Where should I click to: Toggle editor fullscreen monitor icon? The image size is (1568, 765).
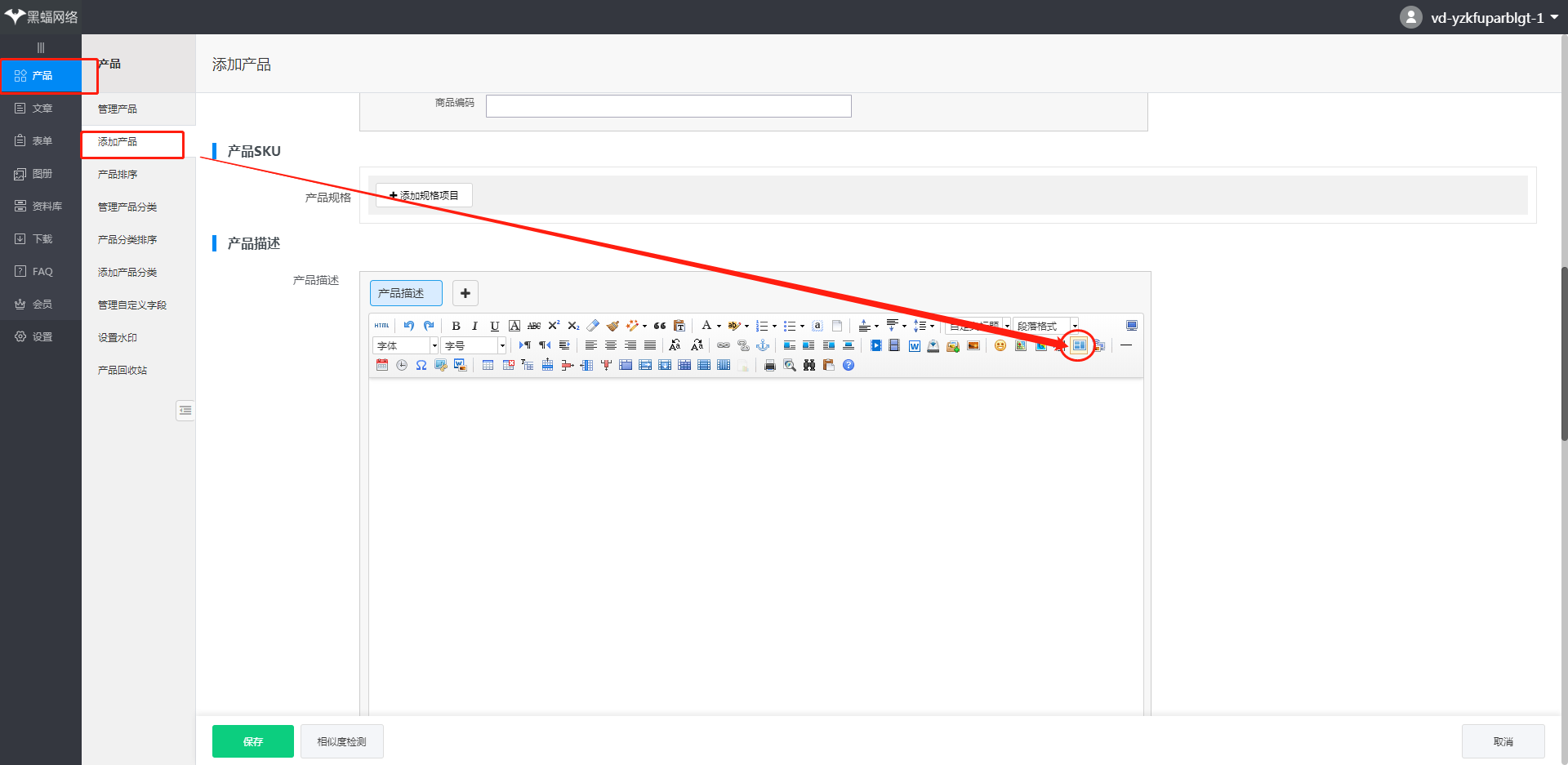tap(1132, 326)
